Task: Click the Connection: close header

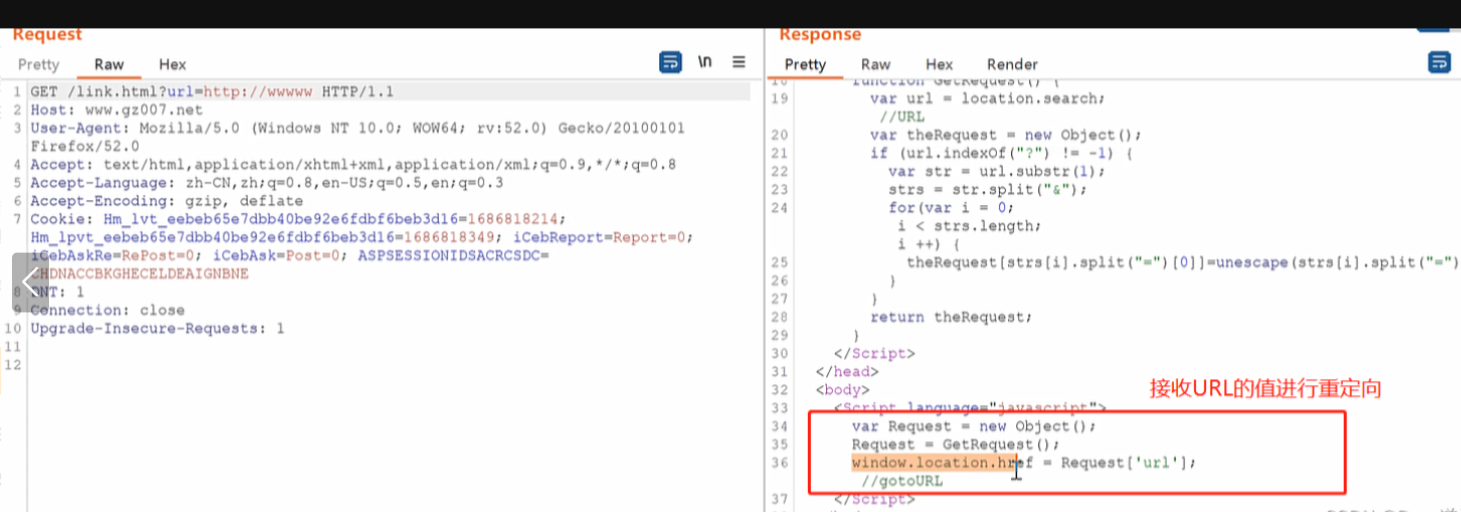Action: click(107, 310)
